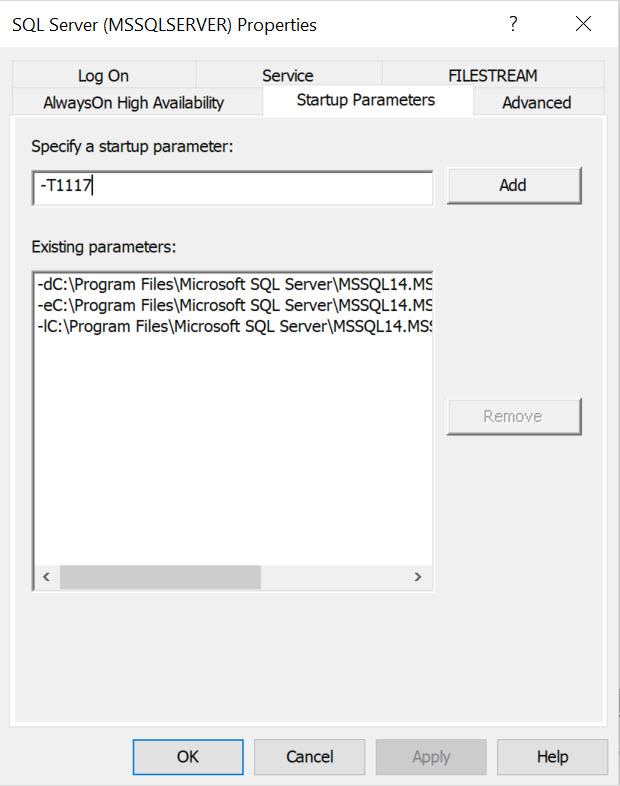Click the question mark help icon
The width and height of the screenshot is (620, 786).
(x=513, y=24)
